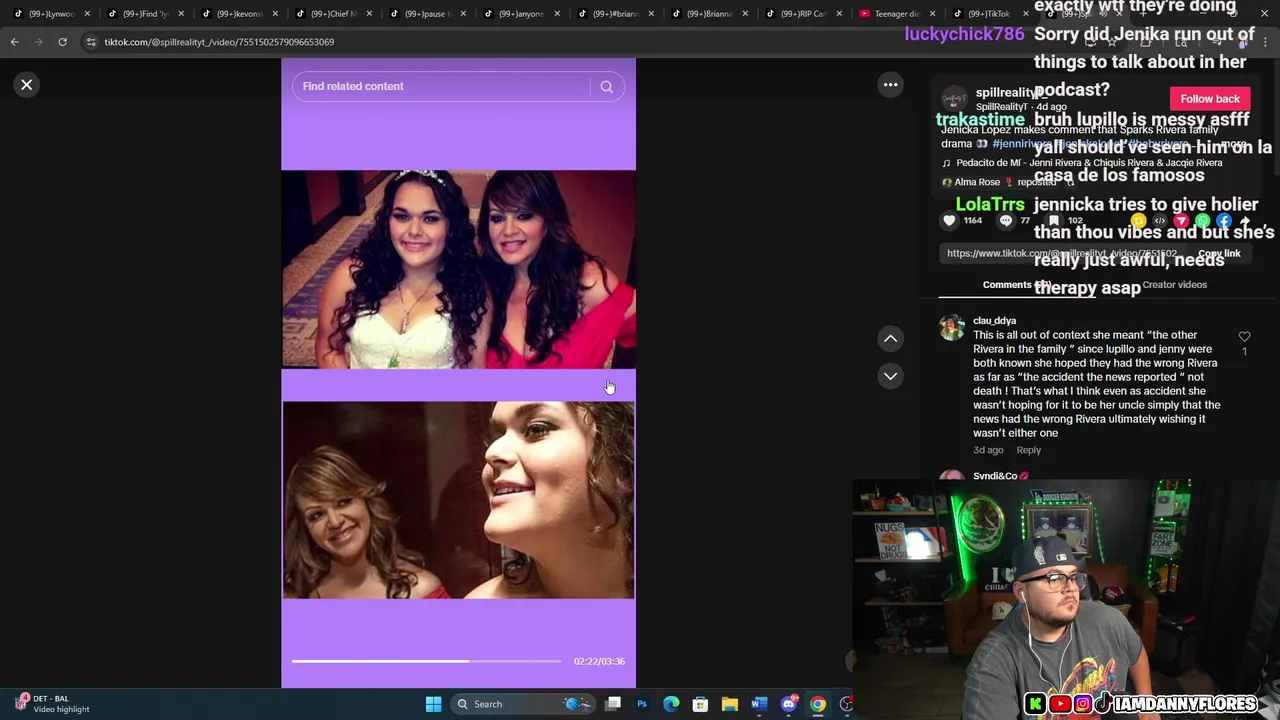This screenshot has width=1280, height=720.
Task: Switch to the Creator videos tab
Action: [1174, 285]
